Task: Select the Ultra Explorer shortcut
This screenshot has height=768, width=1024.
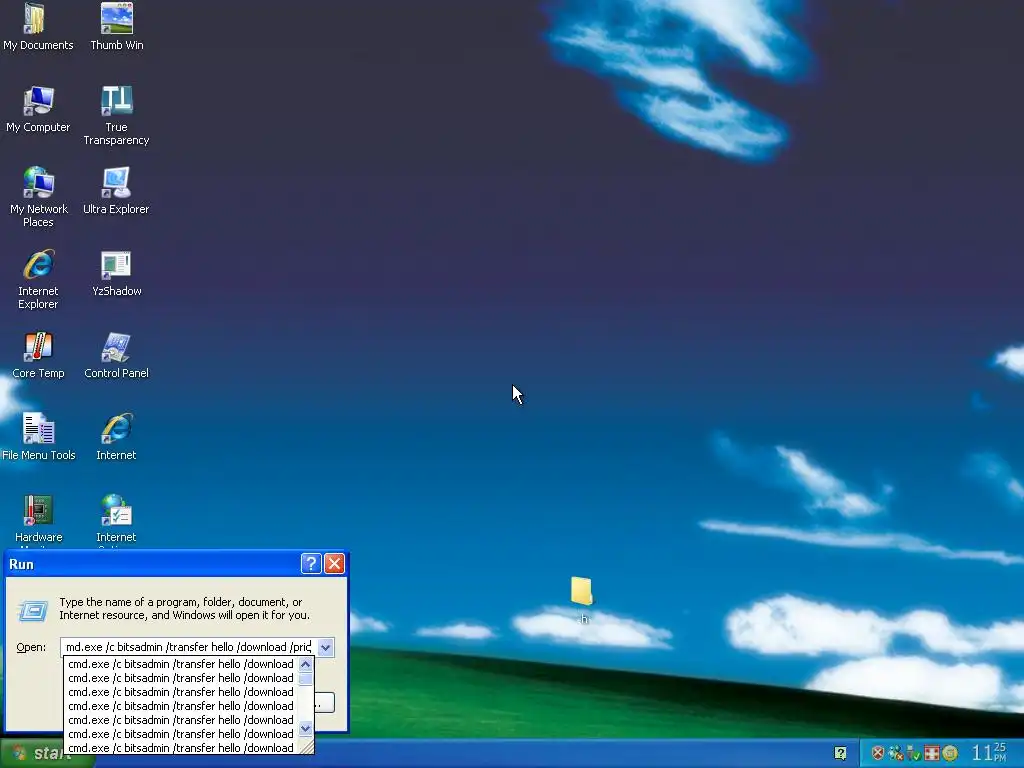Action: [116, 191]
